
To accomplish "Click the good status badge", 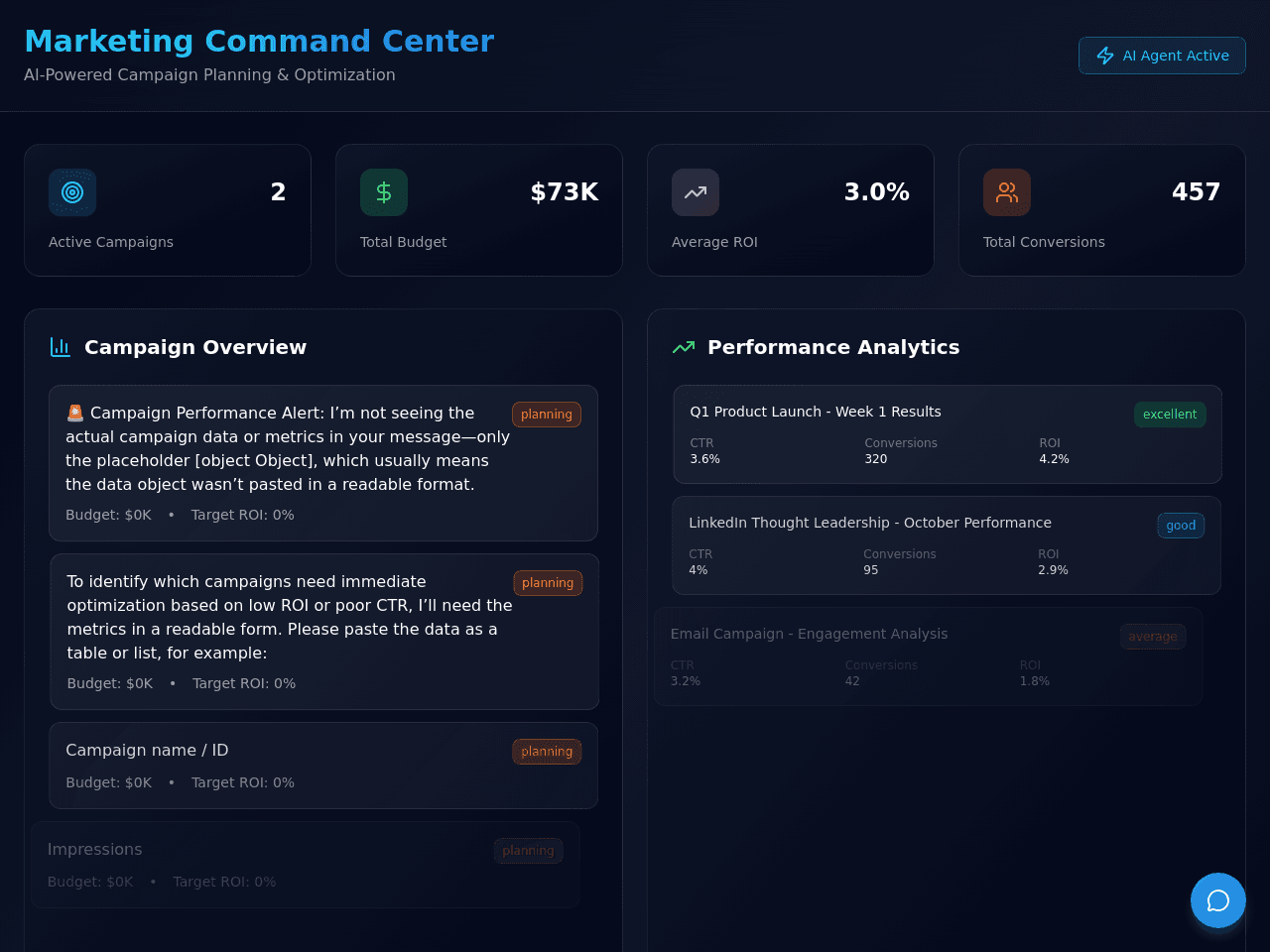I will [x=1181, y=526].
